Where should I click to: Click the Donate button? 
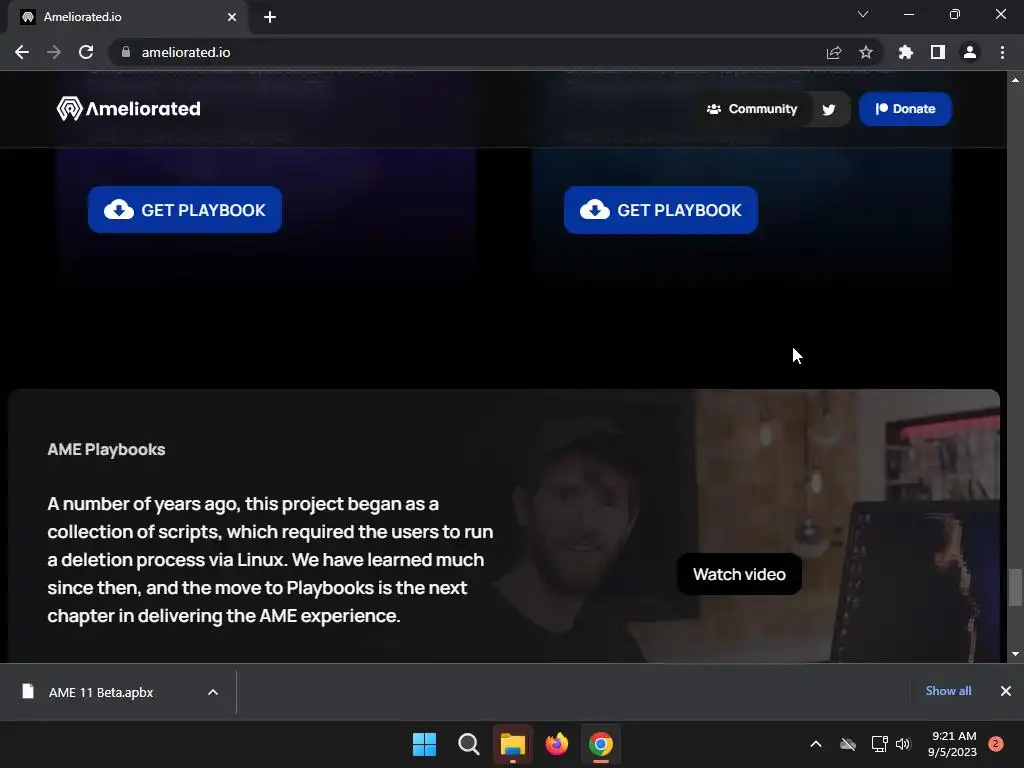click(x=905, y=109)
